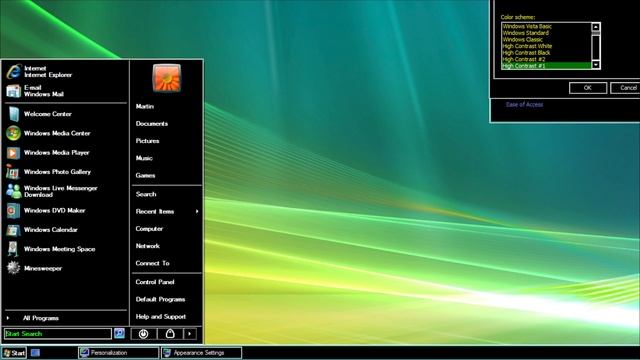Switch to Appearance Settings taskbar window
The image size is (640, 360).
click(201, 353)
